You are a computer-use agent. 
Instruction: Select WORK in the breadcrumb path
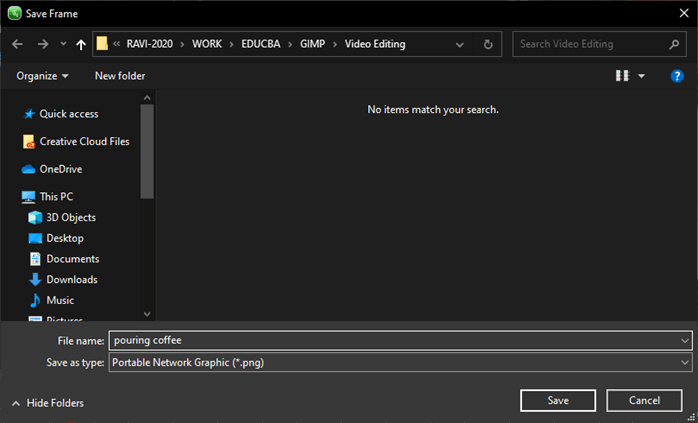point(207,44)
